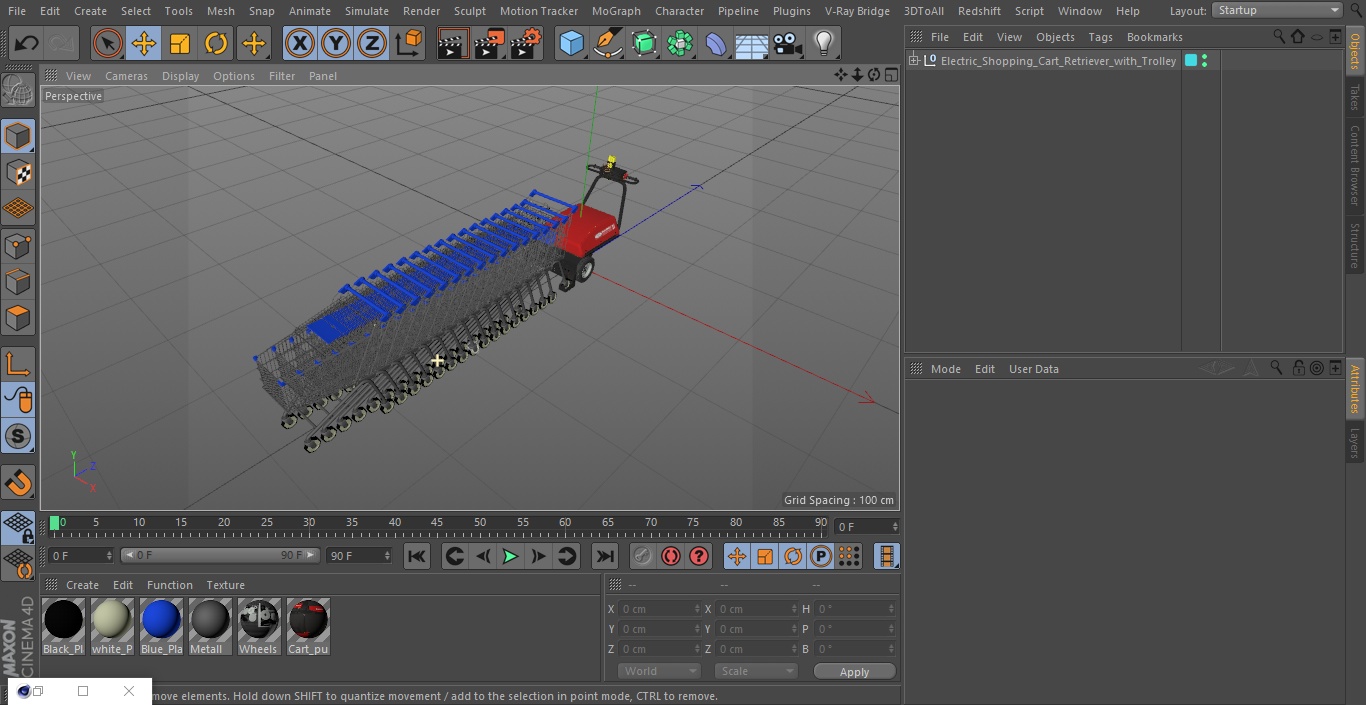Enable Edges mode
This screenshot has height=705, width=1366.
pos(18,282)
